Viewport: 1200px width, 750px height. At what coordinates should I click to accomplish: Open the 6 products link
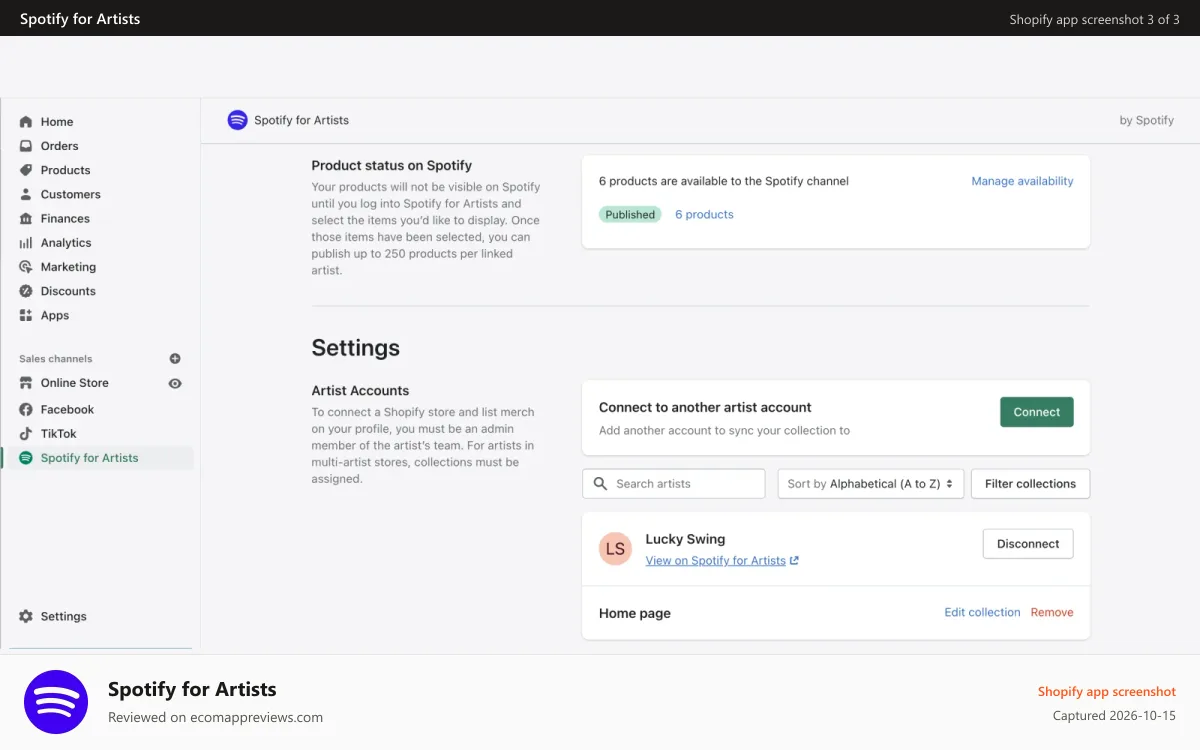click(704, 214)
